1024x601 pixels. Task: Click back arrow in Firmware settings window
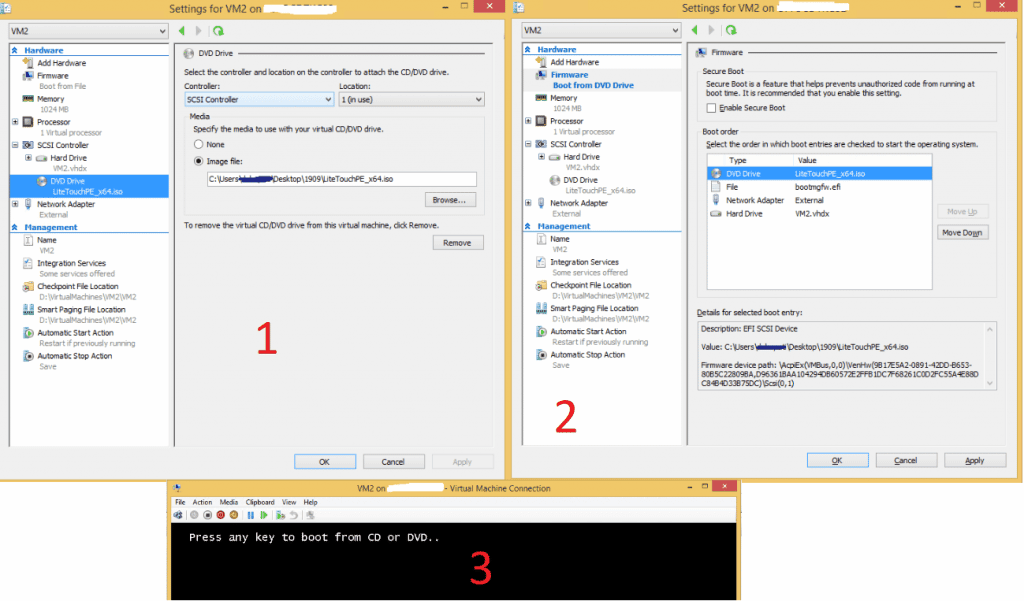coord(695,30)
